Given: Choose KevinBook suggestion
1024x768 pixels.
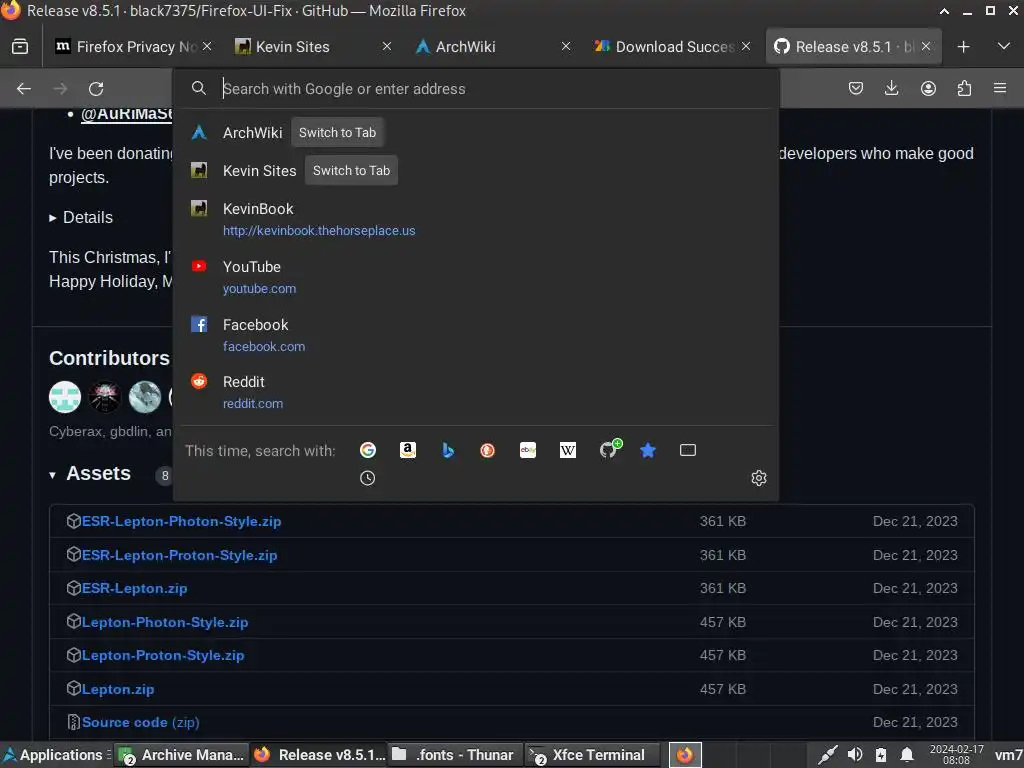Looking at the screenshot, I should tap(475, 219).
